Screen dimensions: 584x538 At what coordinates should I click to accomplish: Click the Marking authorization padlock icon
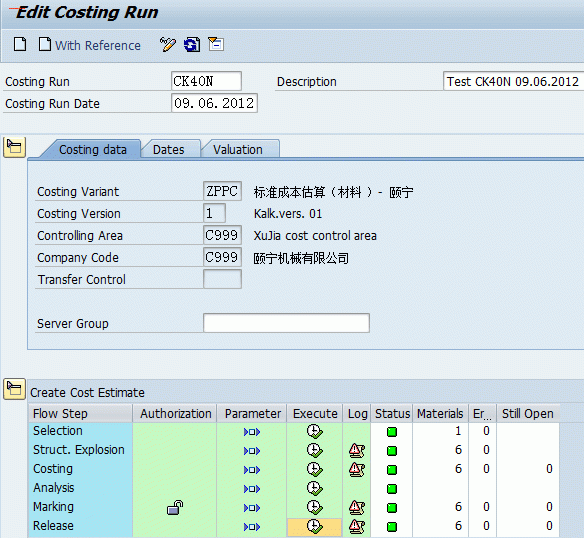[x=175, y=507]
